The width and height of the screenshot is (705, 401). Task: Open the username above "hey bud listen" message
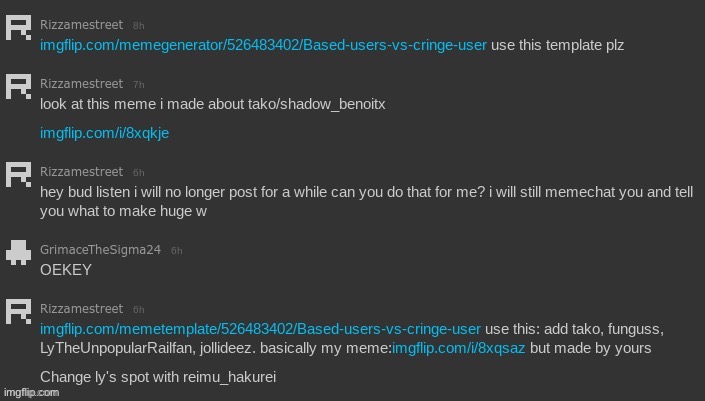click(82, 172)
